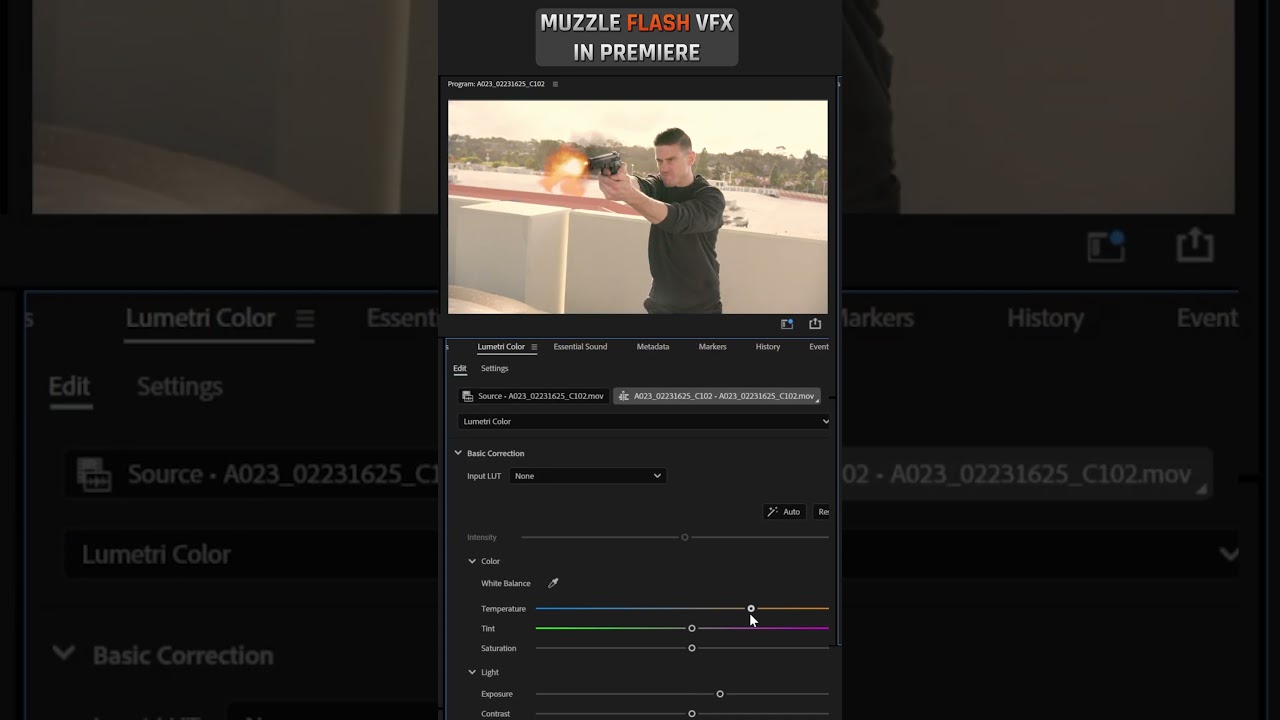This screenshot has width=1280, height=720.
Task: Open the Input LUT dropdown set to None
Action: tap(587, 476)
